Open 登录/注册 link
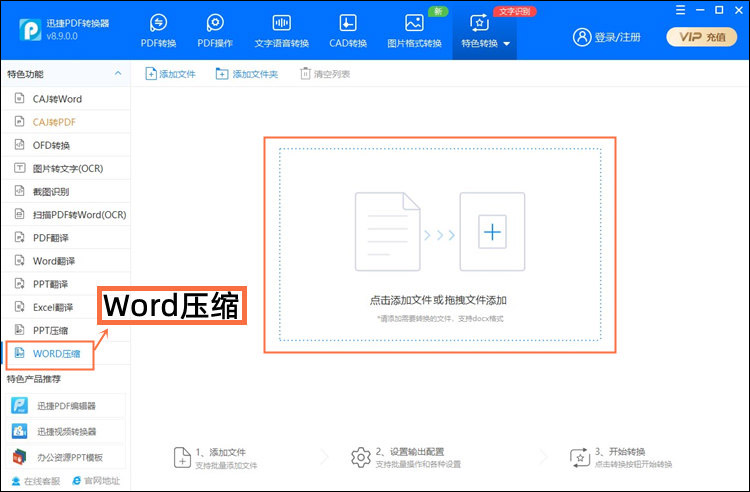The width and height of the screenshot is (750, 492). pyautogui.click(x=618, y=37)
